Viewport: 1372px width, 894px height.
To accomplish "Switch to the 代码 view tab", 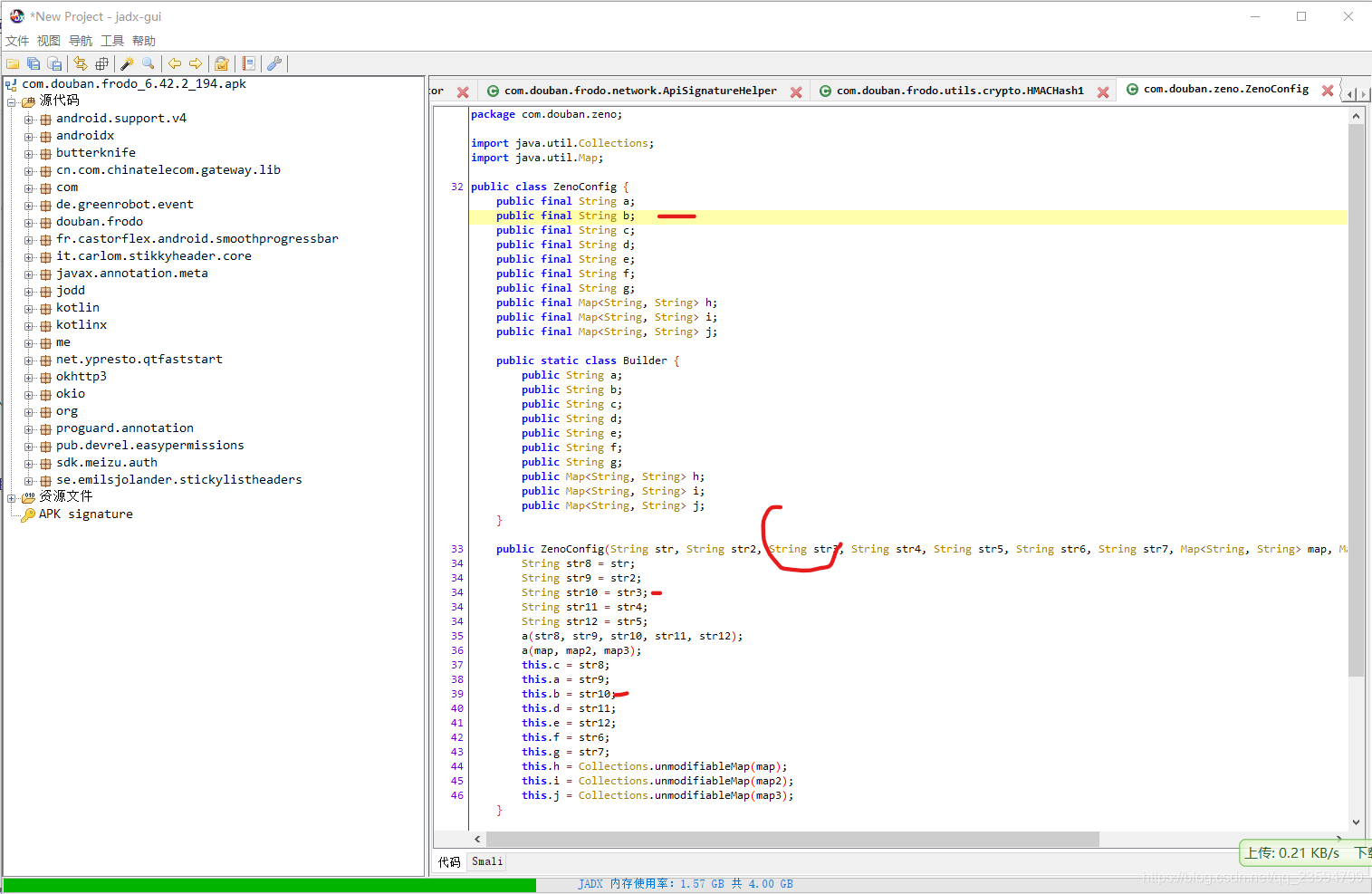I will 450,862.
